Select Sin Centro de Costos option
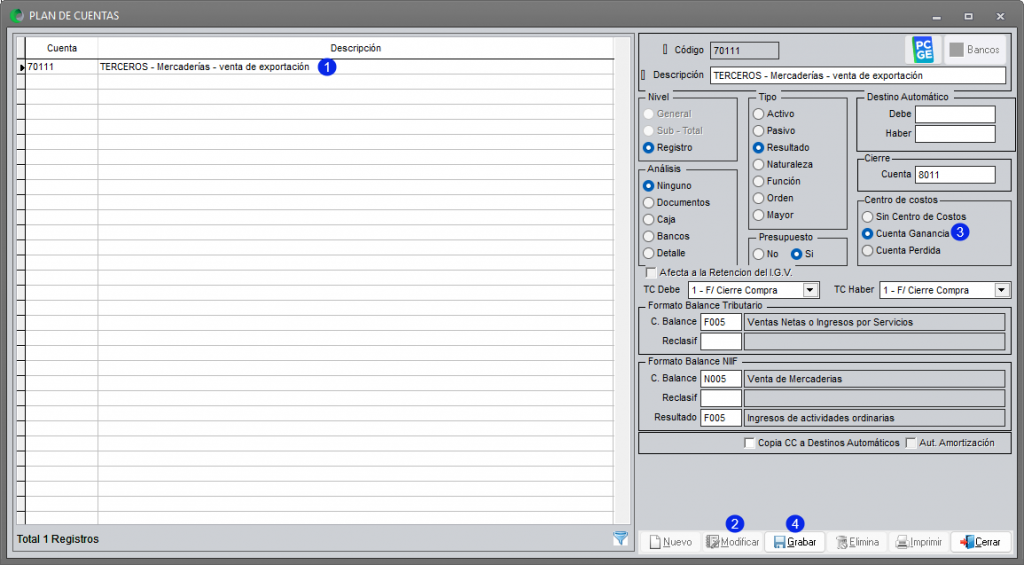Image resolution: width=1024 pixels, height=565 pixels. point(867,217)
